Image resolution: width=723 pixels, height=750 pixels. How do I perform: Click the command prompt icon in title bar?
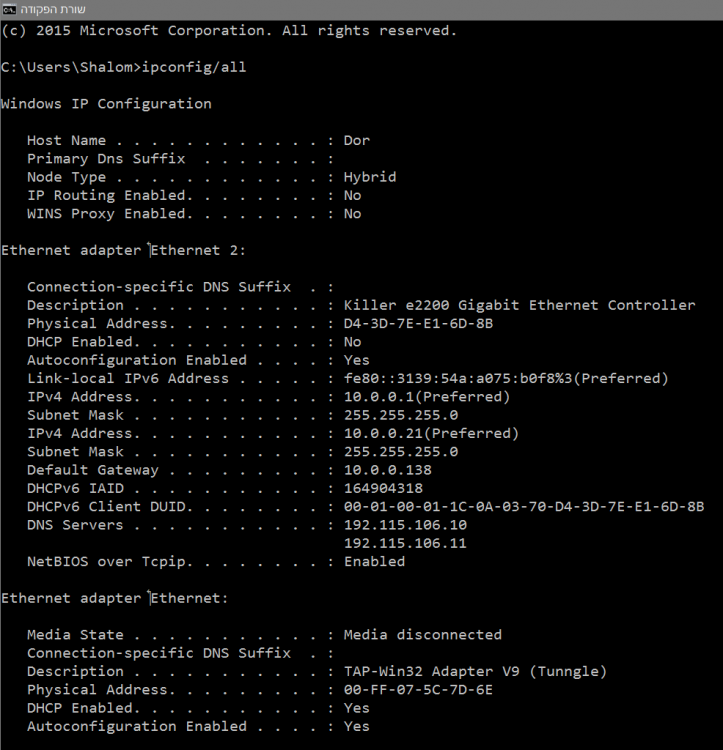pos(9,10)
